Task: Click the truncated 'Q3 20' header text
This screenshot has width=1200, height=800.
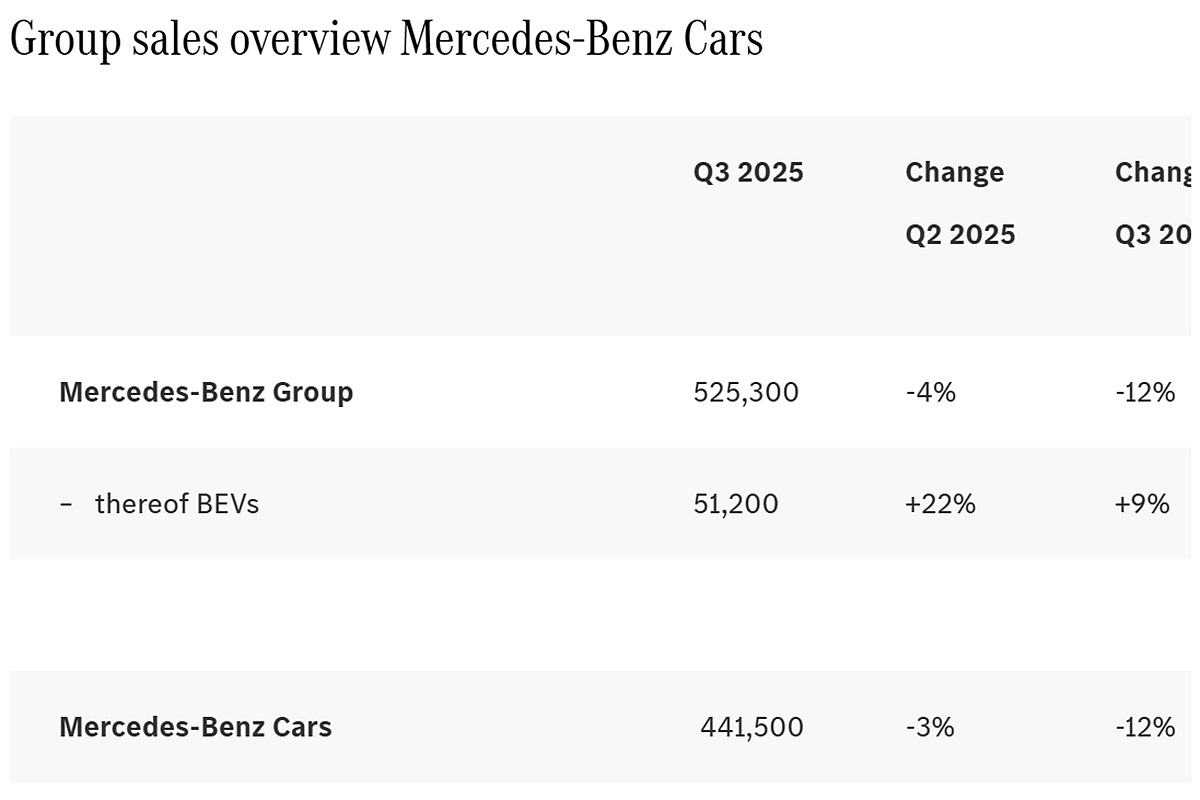Action: 1154,234
